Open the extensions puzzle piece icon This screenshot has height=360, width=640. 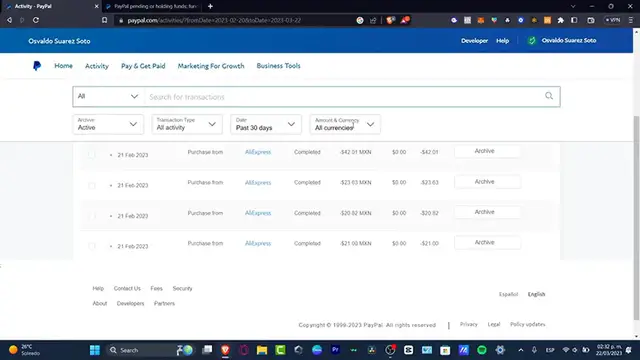click(x=560, y=20)
